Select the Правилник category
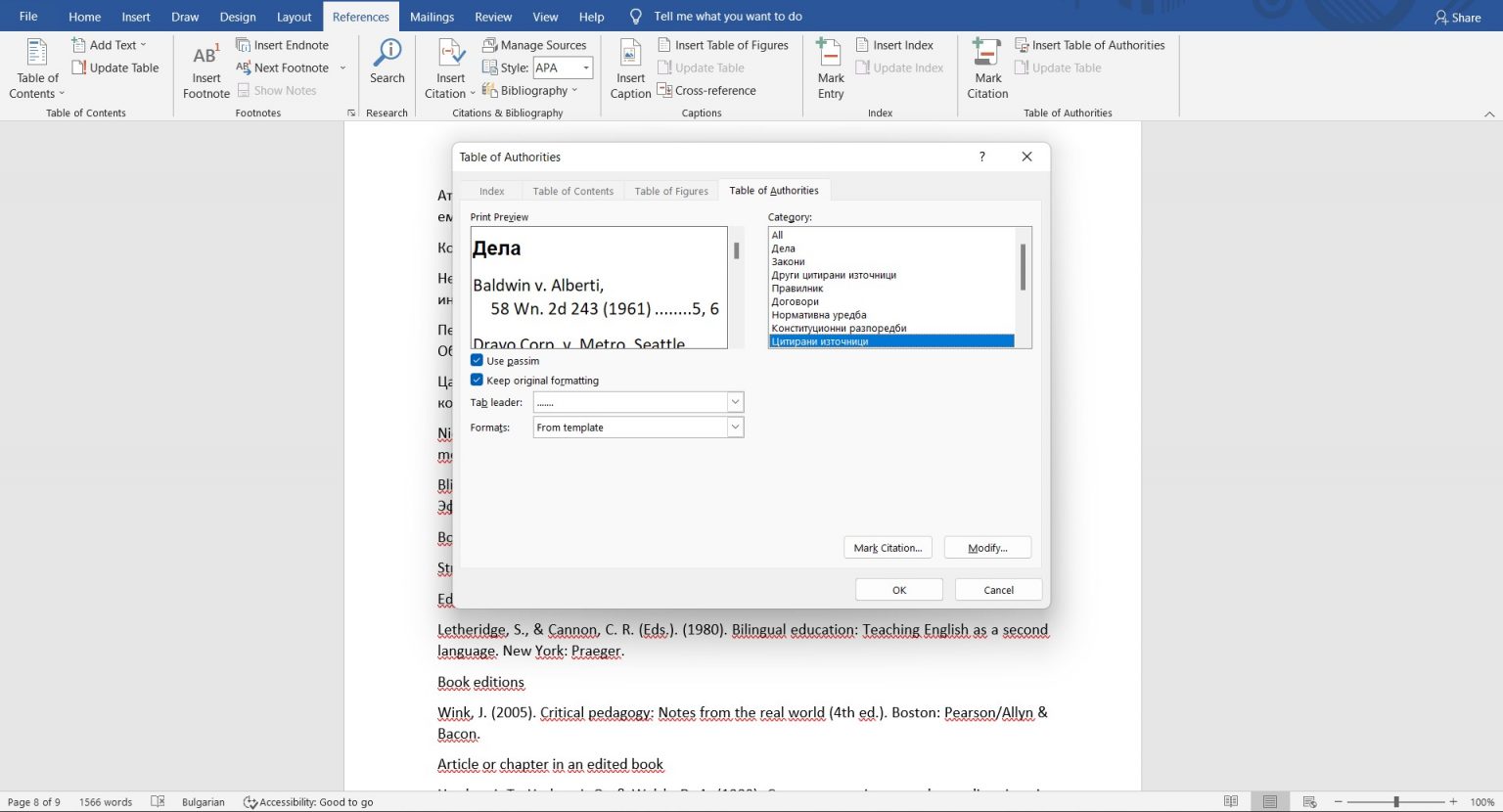 [891, 288]
